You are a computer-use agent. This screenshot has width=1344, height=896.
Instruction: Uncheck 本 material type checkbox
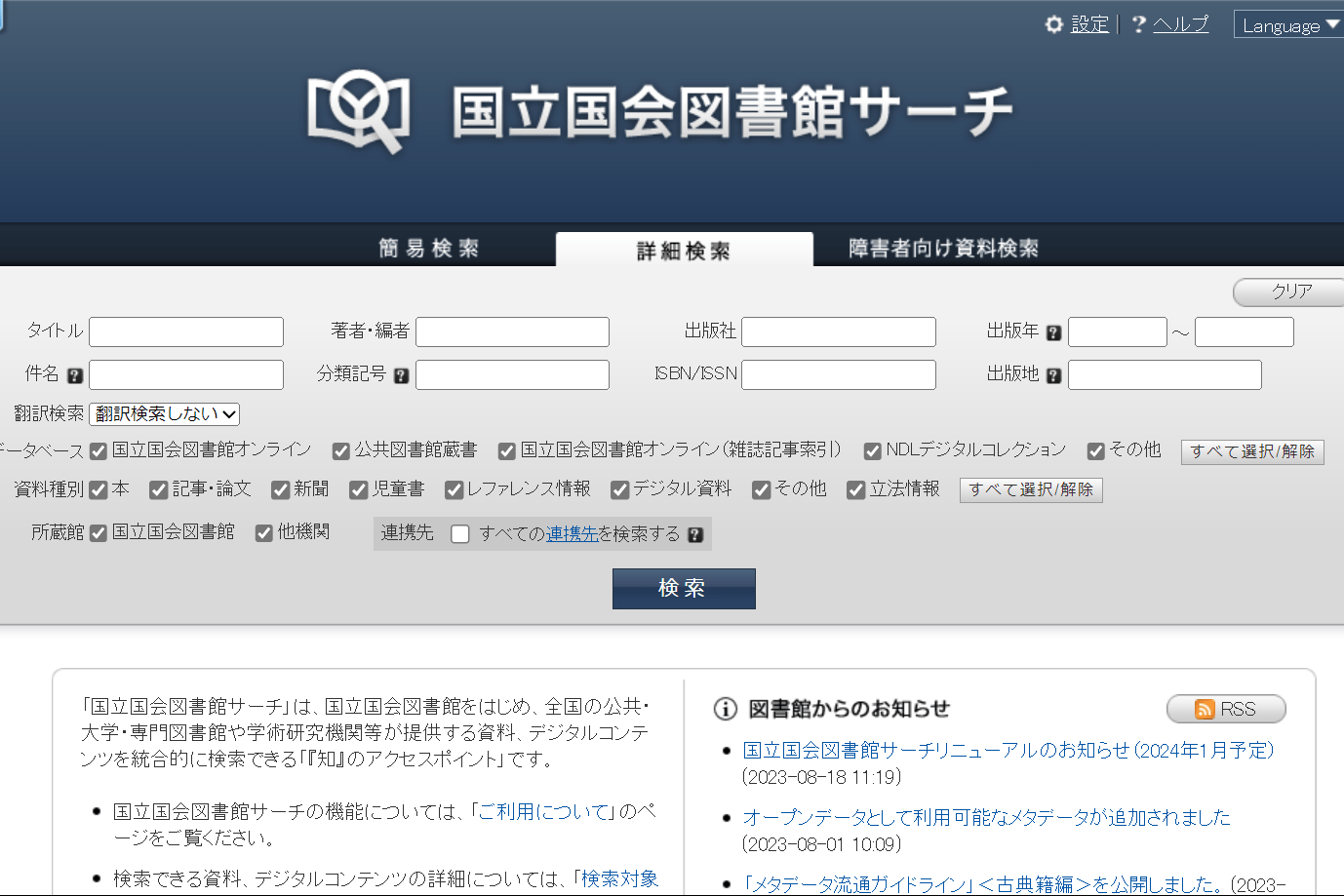[x=99, y=490]
